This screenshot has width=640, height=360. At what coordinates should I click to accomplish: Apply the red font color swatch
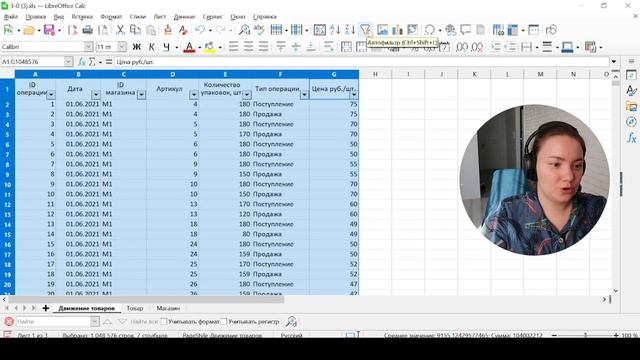point(189,47)
